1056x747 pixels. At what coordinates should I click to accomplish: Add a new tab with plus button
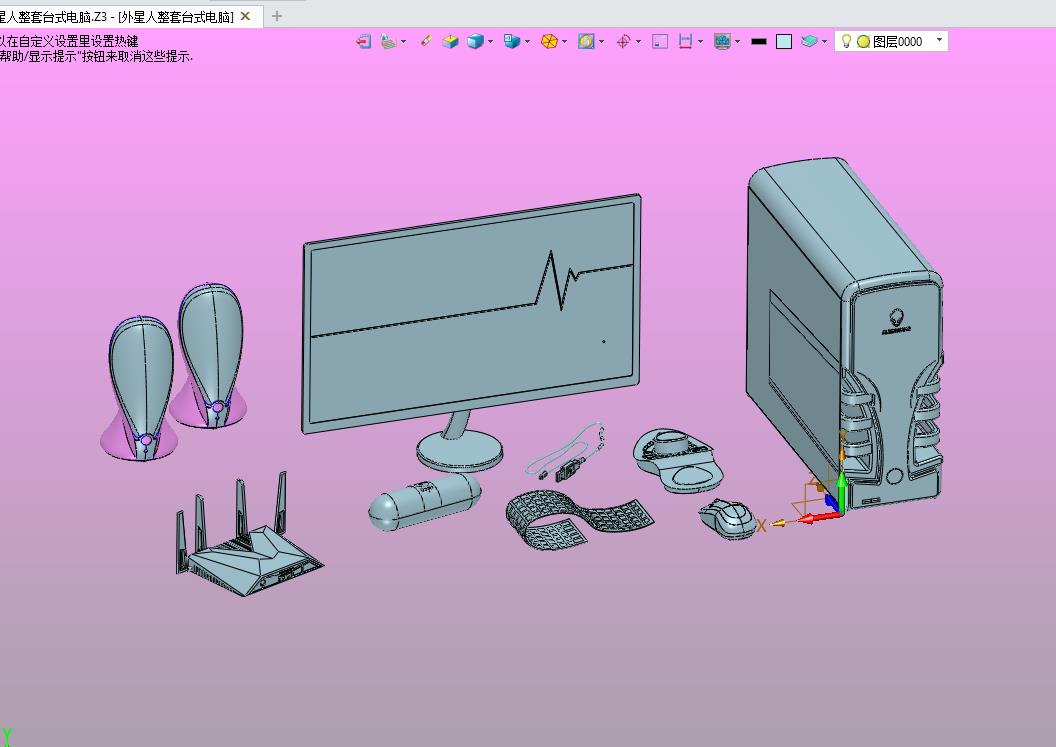tap(277, 16)
